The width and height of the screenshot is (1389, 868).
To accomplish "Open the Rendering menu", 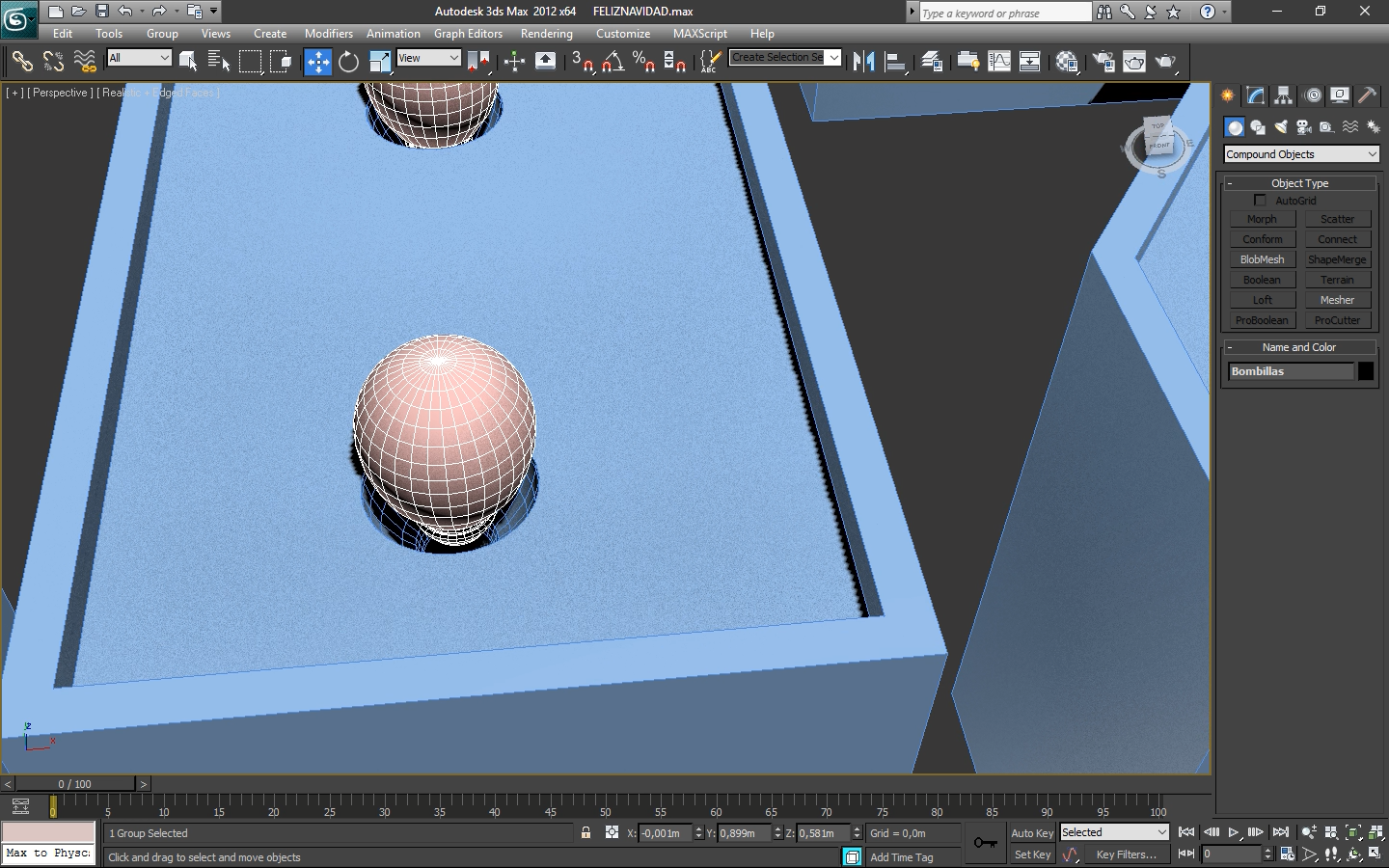I will tap(547, 34).
